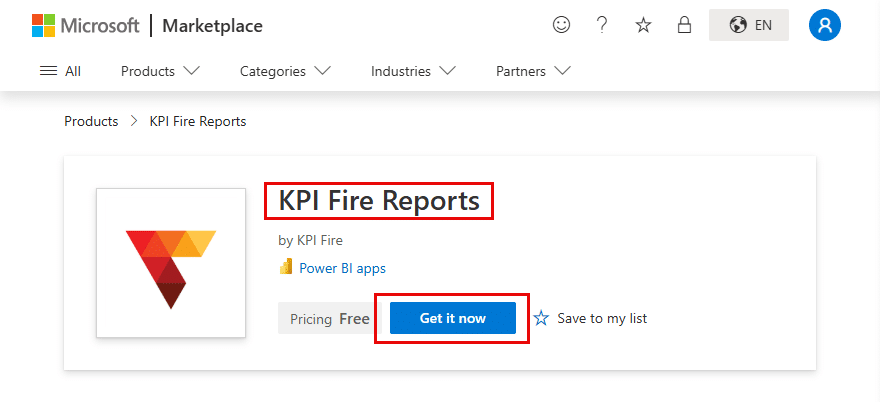
Task: Open the All hamburger menu
Action: pyautogui.click(x=61, y=71)
